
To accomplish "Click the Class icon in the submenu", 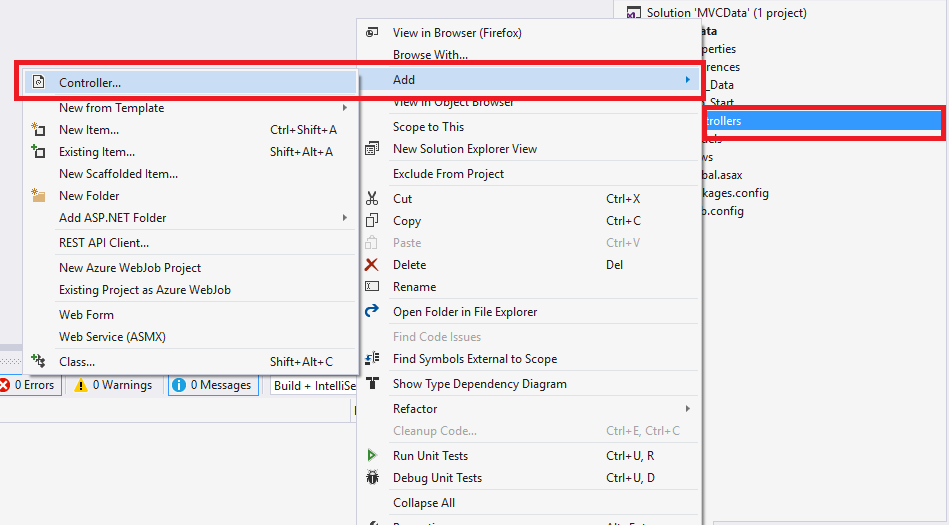I will 38,362.
